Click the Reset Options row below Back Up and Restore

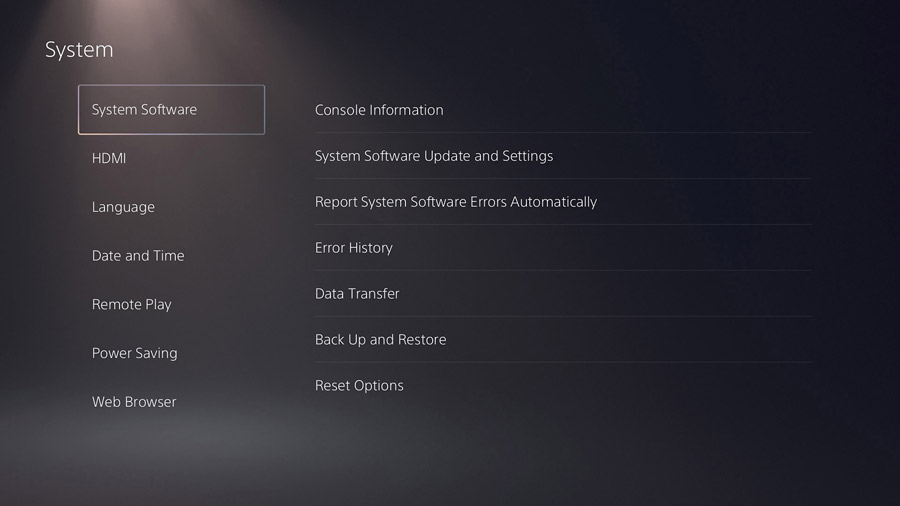359,386
